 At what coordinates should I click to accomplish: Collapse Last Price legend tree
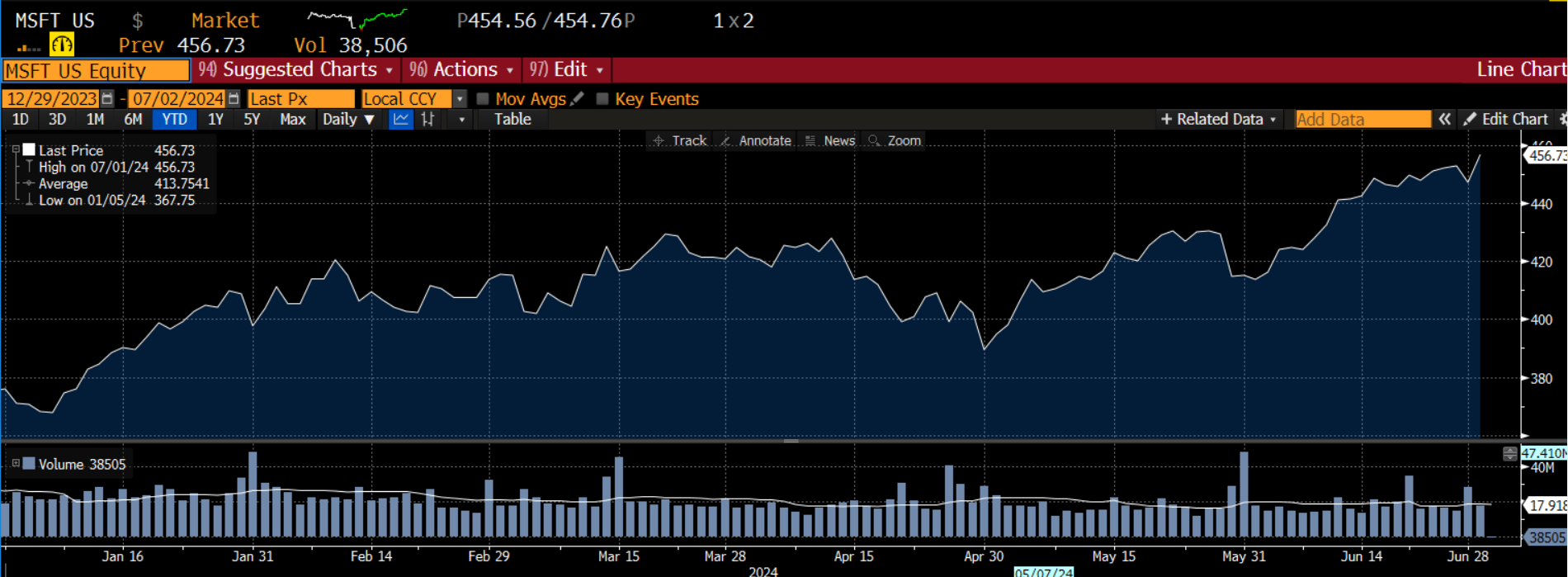(x=15, y=150)
